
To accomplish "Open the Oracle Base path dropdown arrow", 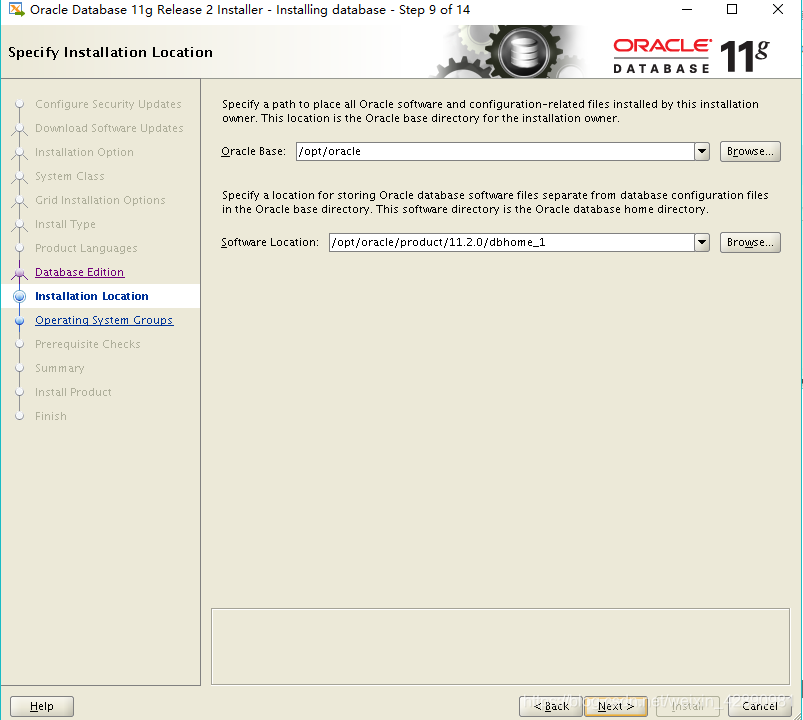I will click(x=702, y=152).
